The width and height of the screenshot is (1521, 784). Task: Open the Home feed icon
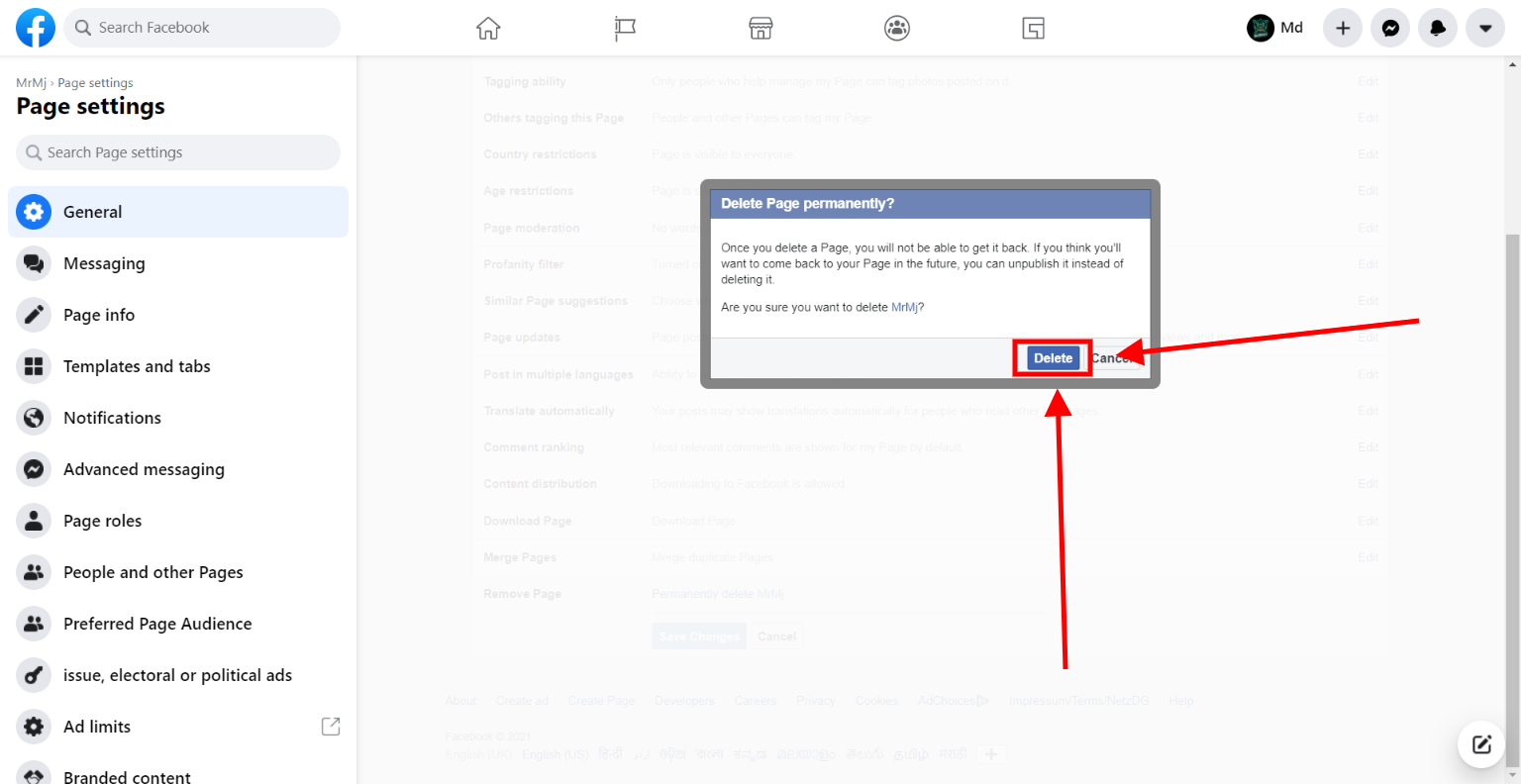488,28
